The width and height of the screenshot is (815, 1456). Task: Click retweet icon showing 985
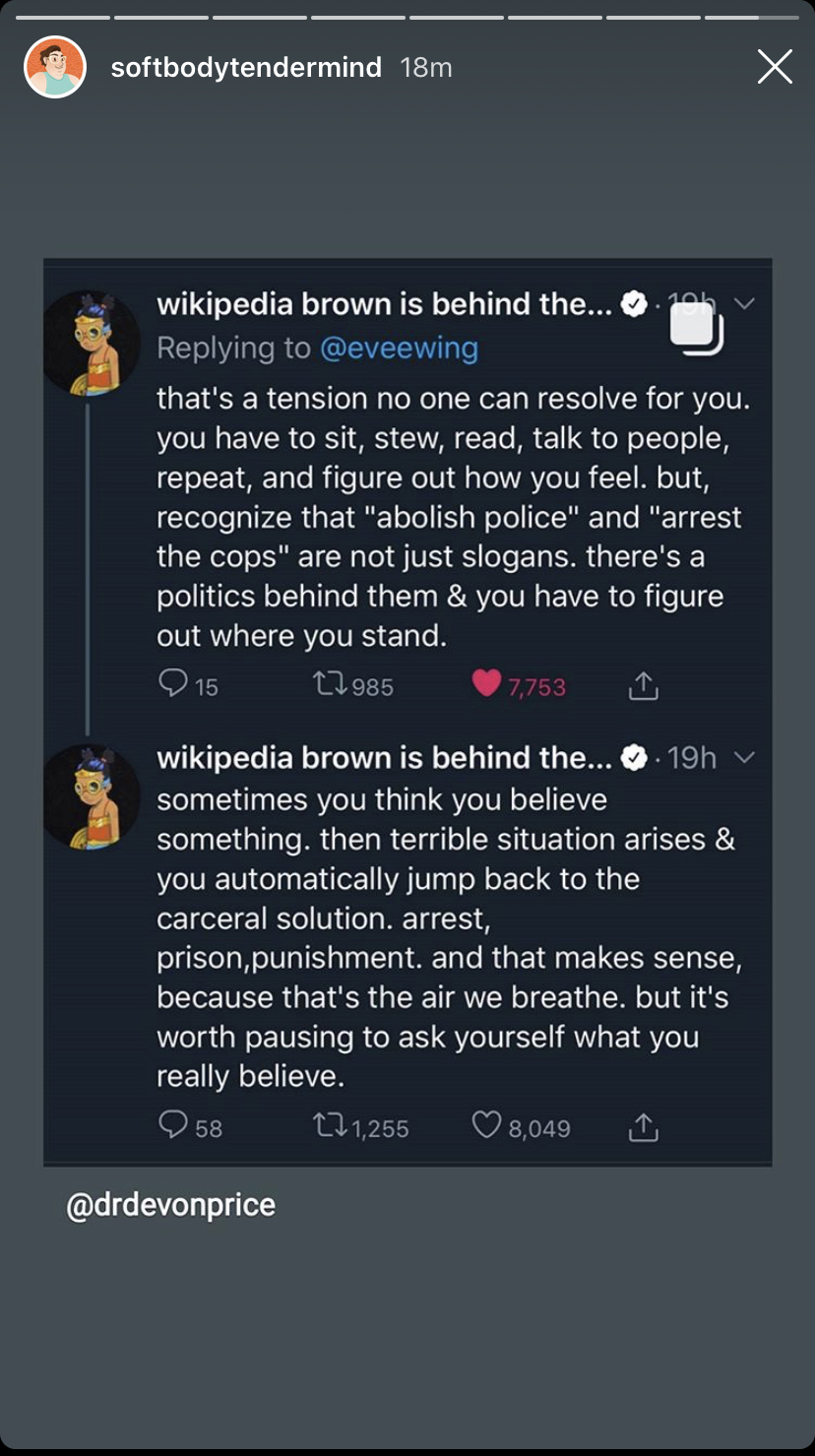coord(327,684)
